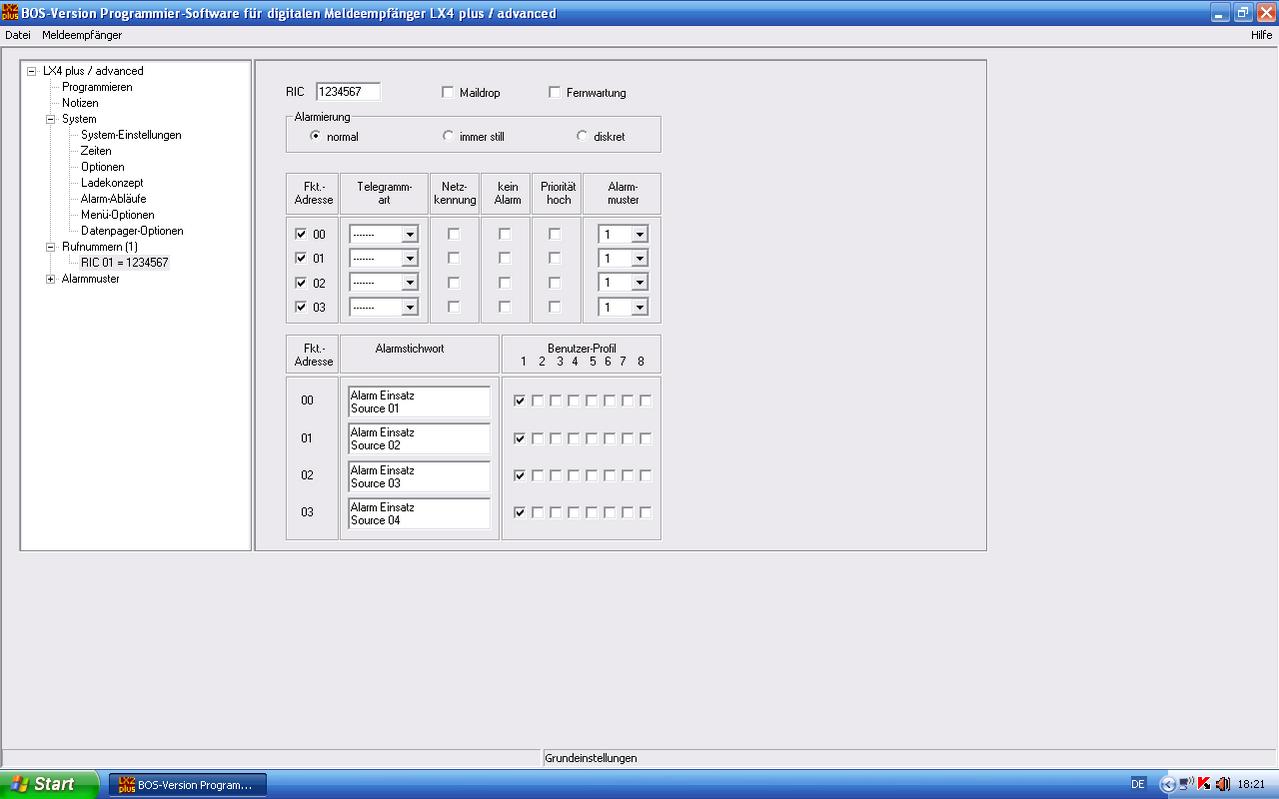Select RIC 01 = 1234567 tree entry
Screen dimensions: 1279x799
click(x=125, y=263)
